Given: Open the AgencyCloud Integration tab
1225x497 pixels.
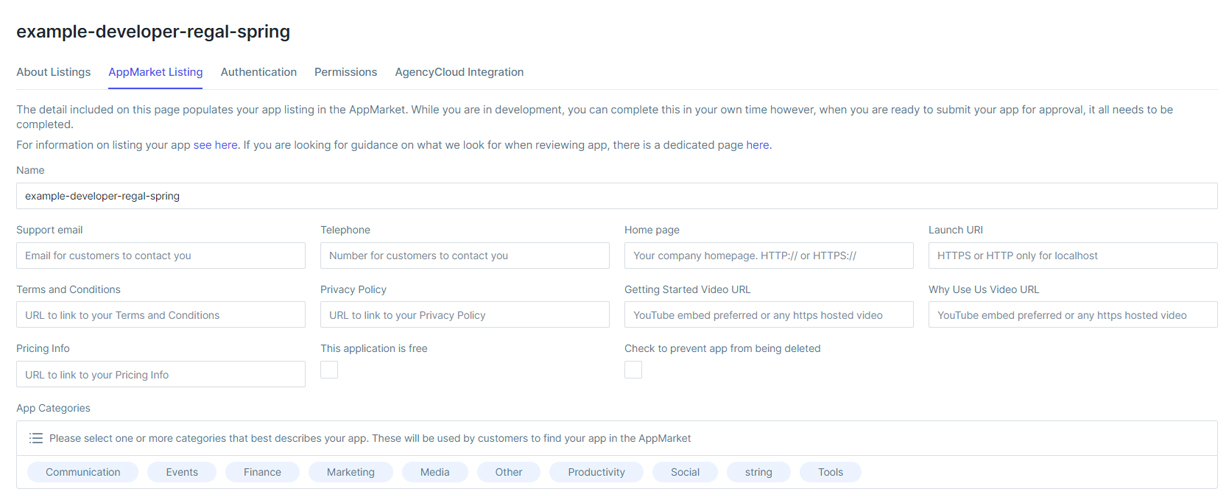Looking at the screenshot, I should click(459, 72).
